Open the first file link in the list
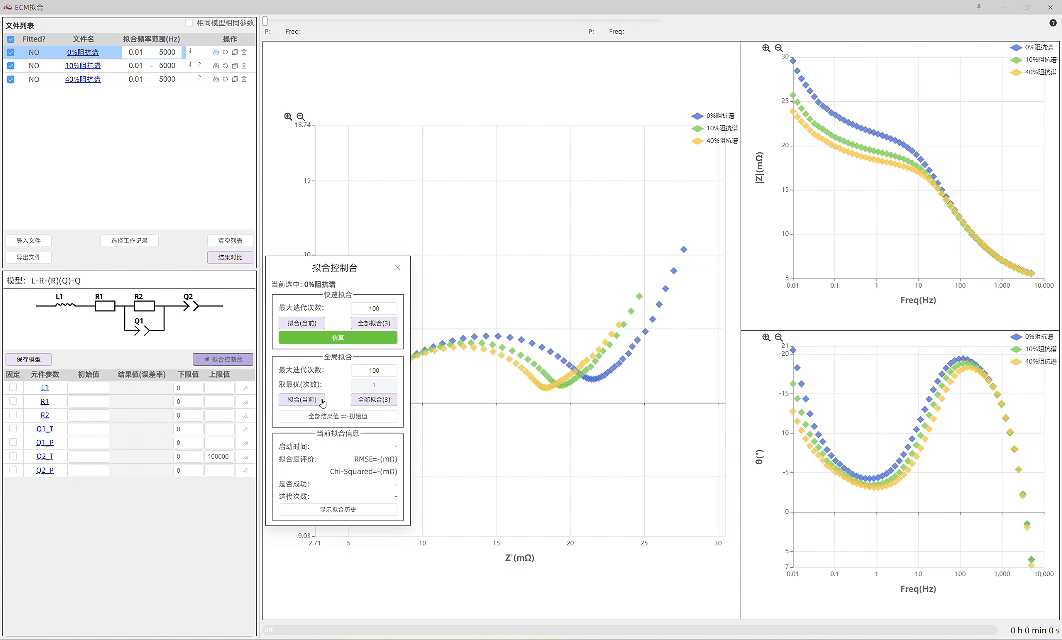The width and height of the screenshot is (1062, 640). coord(83,52)
